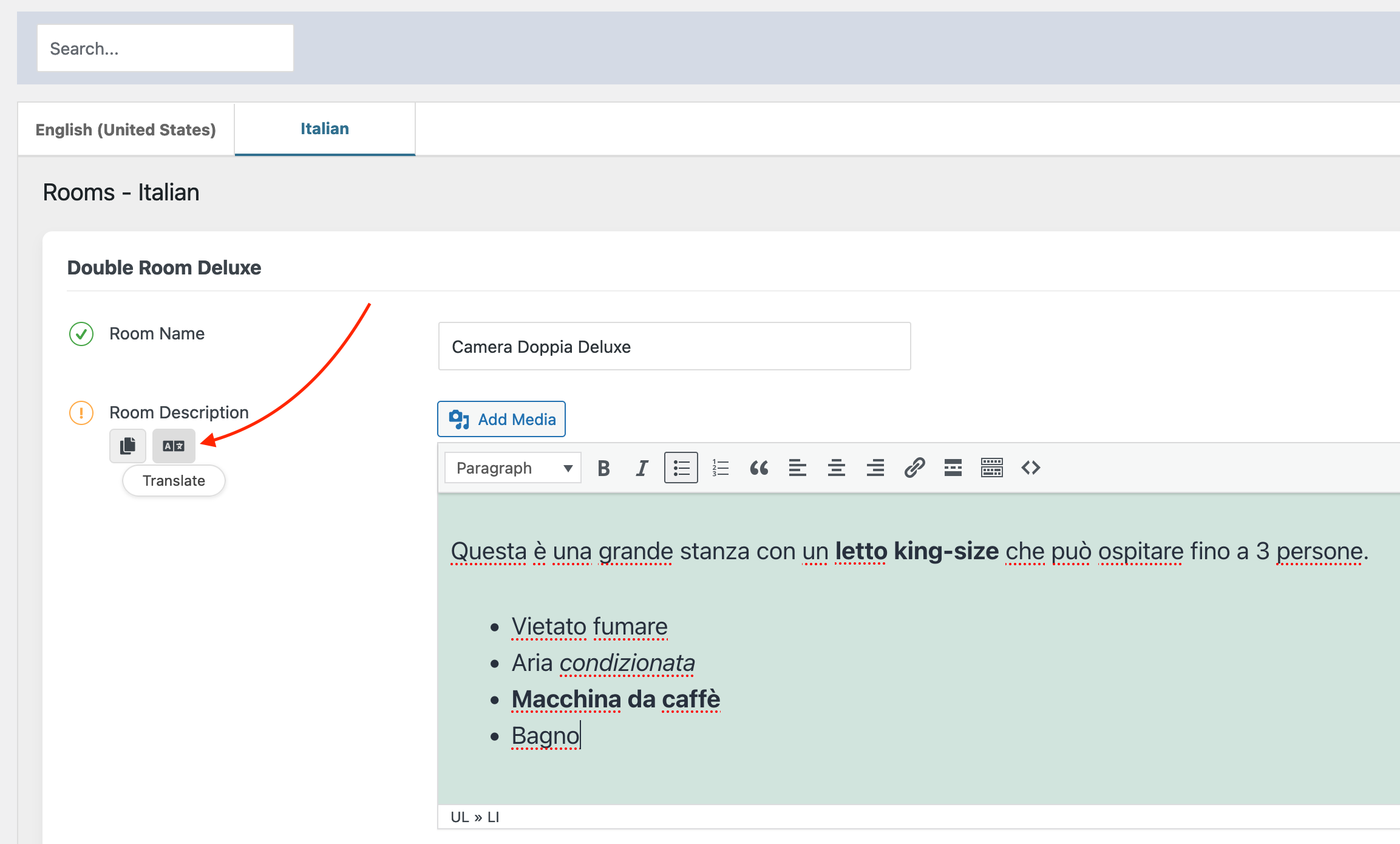Apply numbered list formatting
The width and height of the screenshot is (1400, 844).
[x=720, y=468]
